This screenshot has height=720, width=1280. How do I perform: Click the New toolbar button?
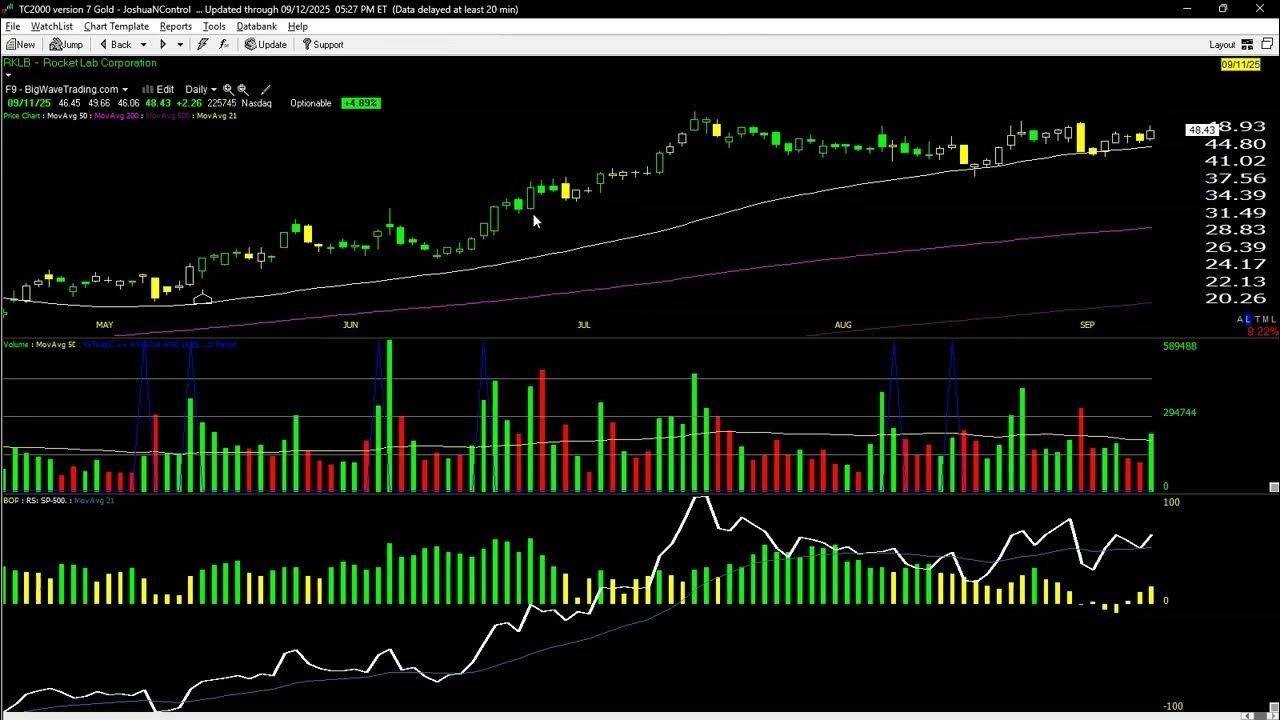(20, 44)
